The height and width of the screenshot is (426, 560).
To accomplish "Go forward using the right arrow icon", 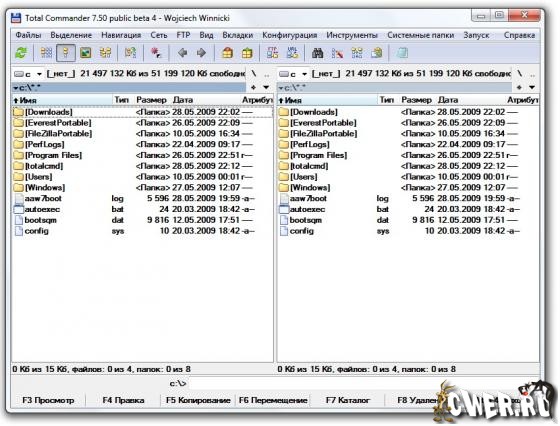I will (201, 53).
